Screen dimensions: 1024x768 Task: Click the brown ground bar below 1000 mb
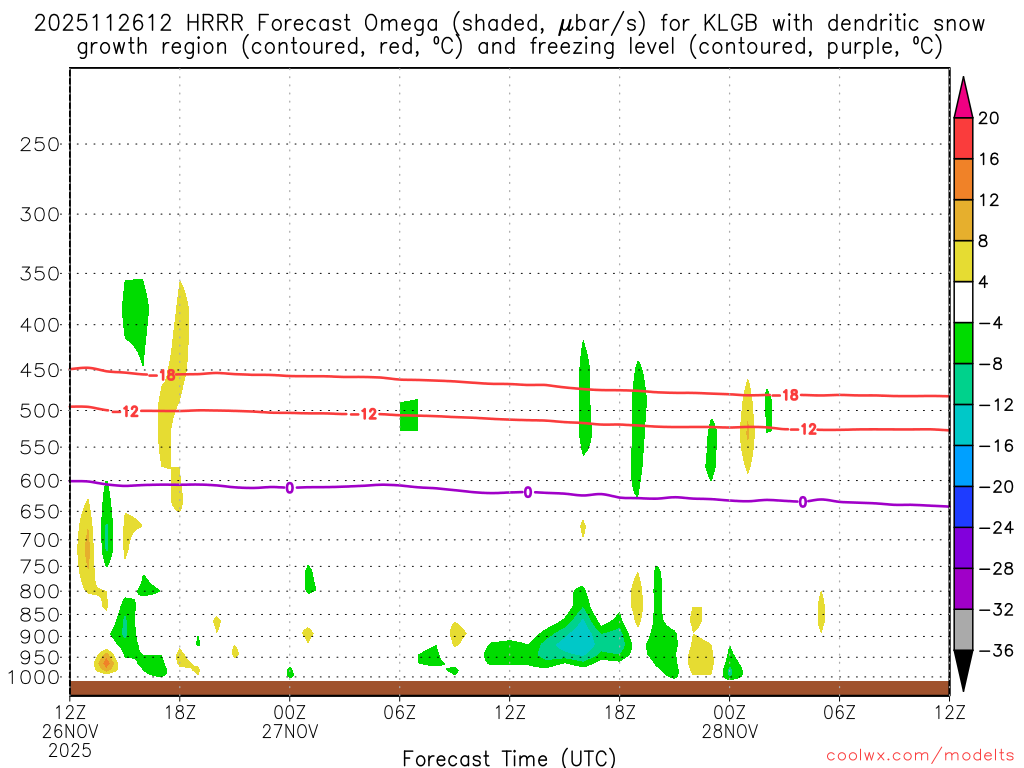(509, 688)
